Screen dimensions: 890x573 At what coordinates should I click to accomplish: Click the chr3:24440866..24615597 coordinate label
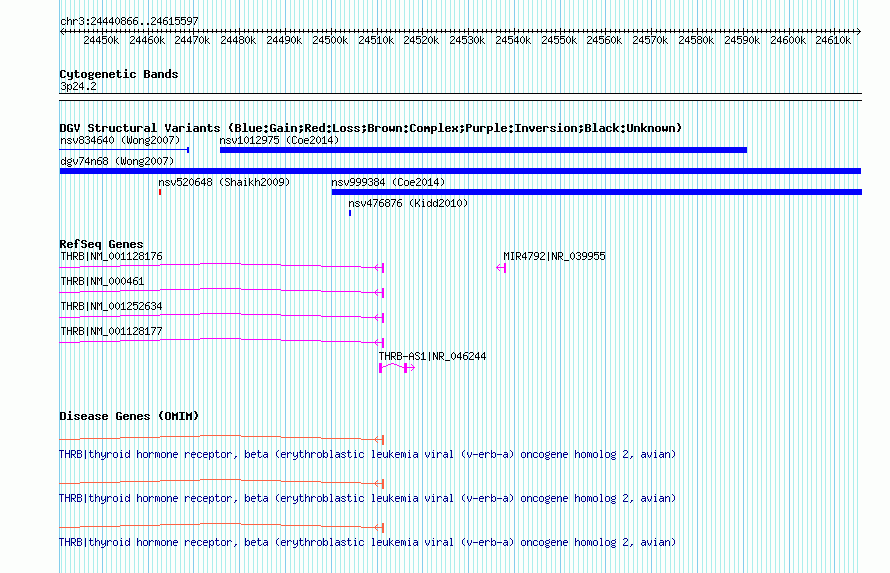pos(129,22)
